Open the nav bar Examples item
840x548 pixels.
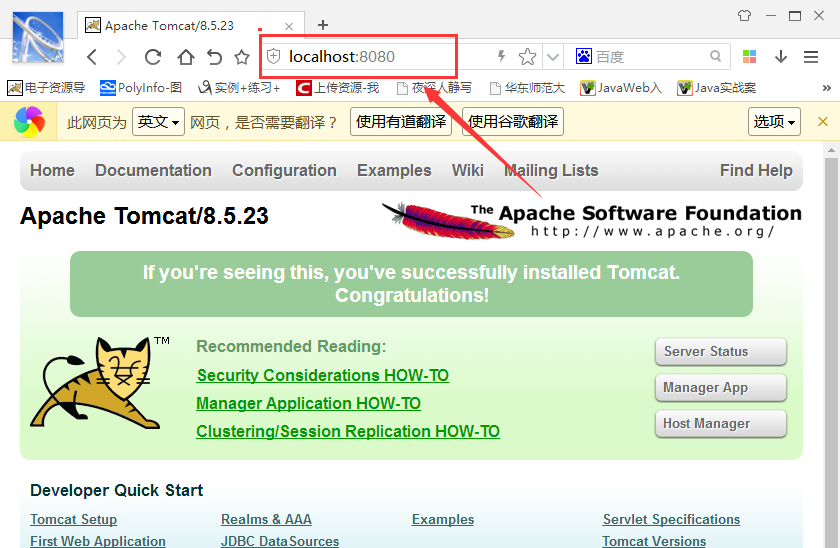pos(394,170)
